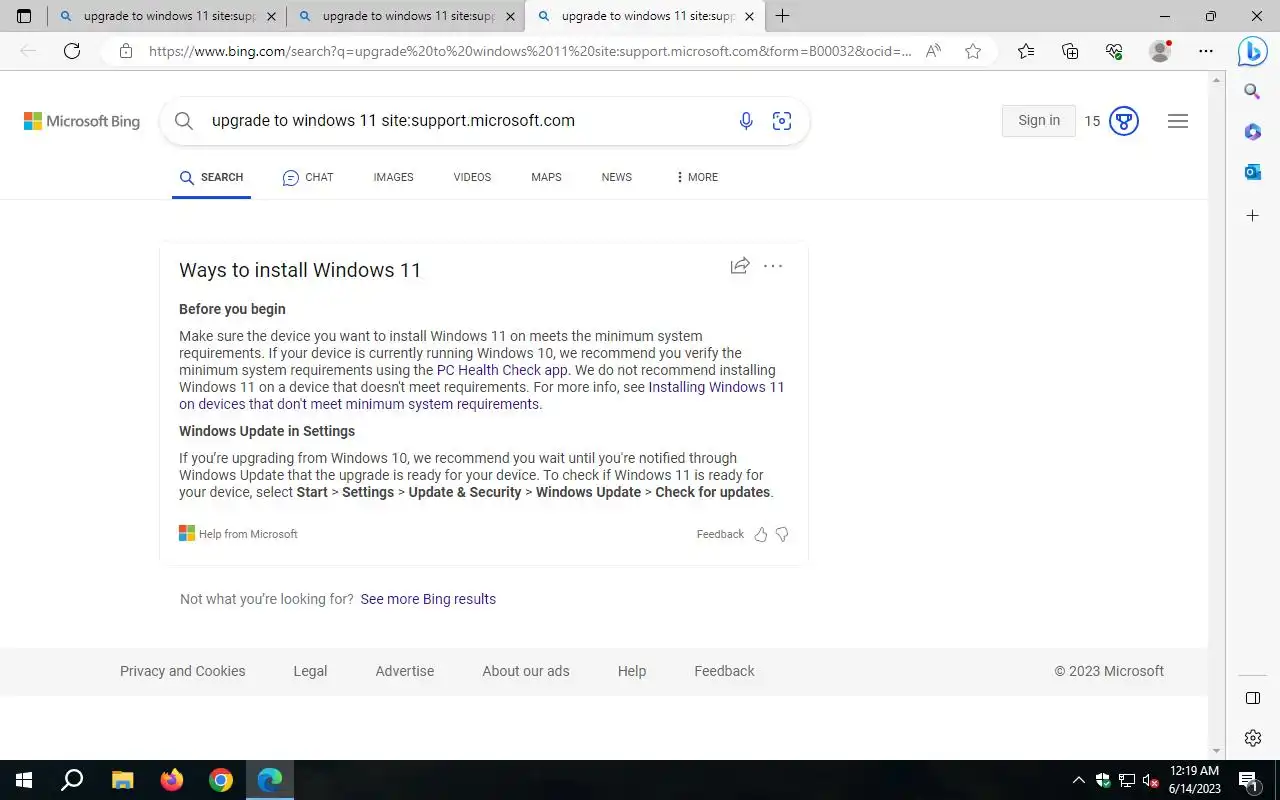Screen dimensions: 1280x800
Task: Open Edge Settings and more menu
Action: tap(1206, 51)
